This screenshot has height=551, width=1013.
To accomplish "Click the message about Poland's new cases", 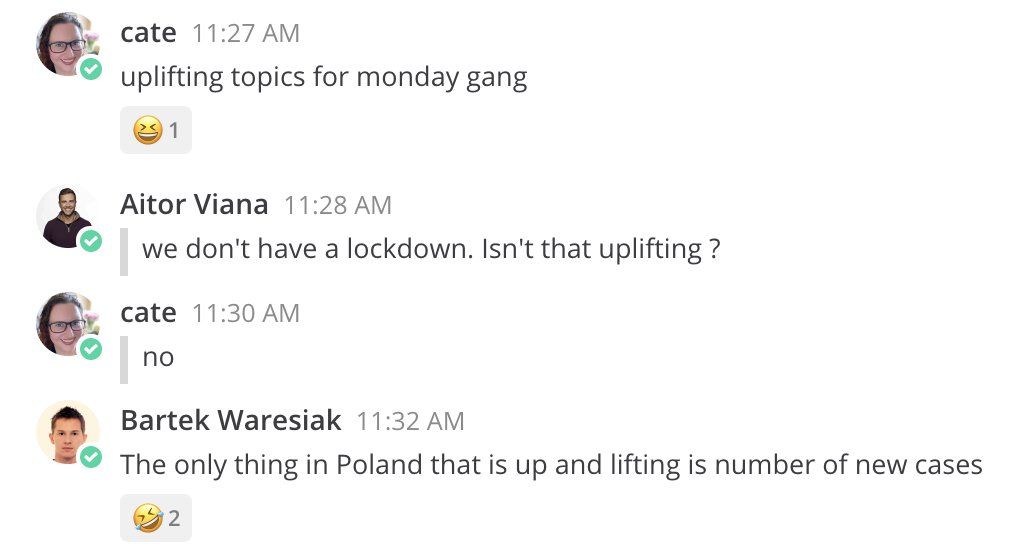I will pyautogui.click(x=551, y=465).
